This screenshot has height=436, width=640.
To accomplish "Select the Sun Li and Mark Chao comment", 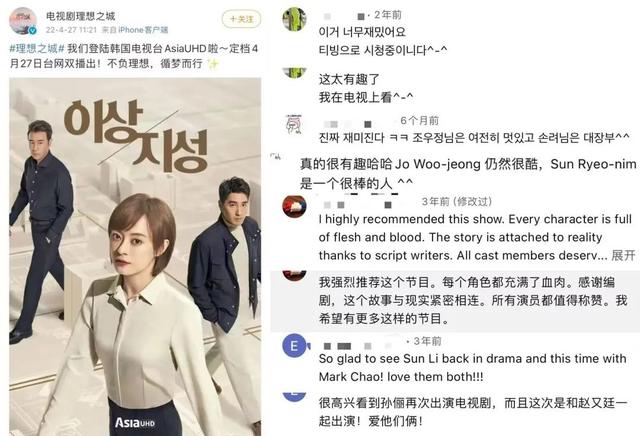I will point(472,367).
